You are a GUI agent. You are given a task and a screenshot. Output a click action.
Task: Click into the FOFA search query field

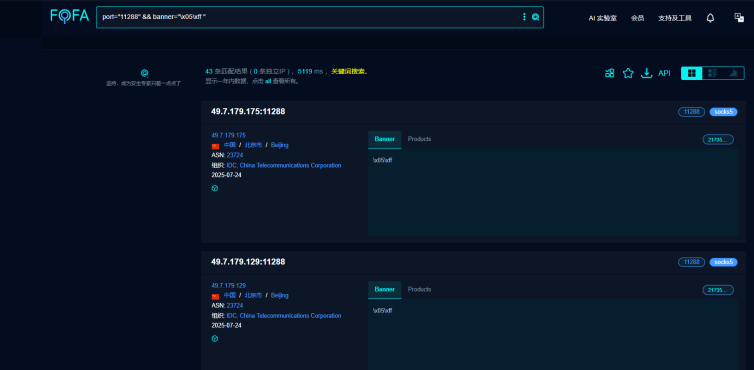click(308, 17)
